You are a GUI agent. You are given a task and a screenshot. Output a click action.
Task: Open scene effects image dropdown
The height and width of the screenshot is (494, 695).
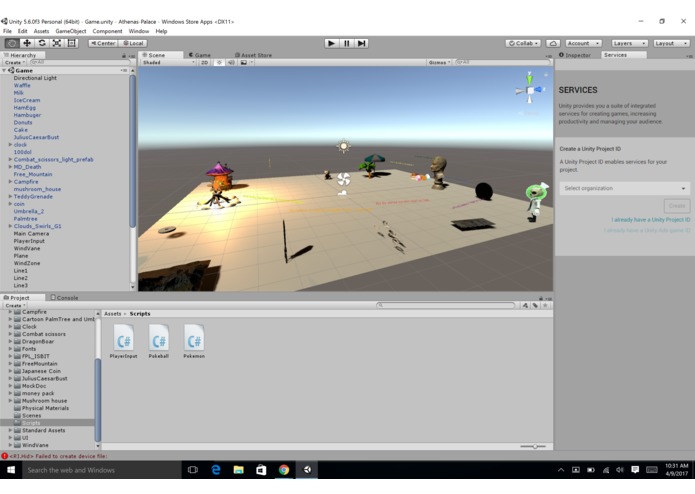[x=246, y=62]
